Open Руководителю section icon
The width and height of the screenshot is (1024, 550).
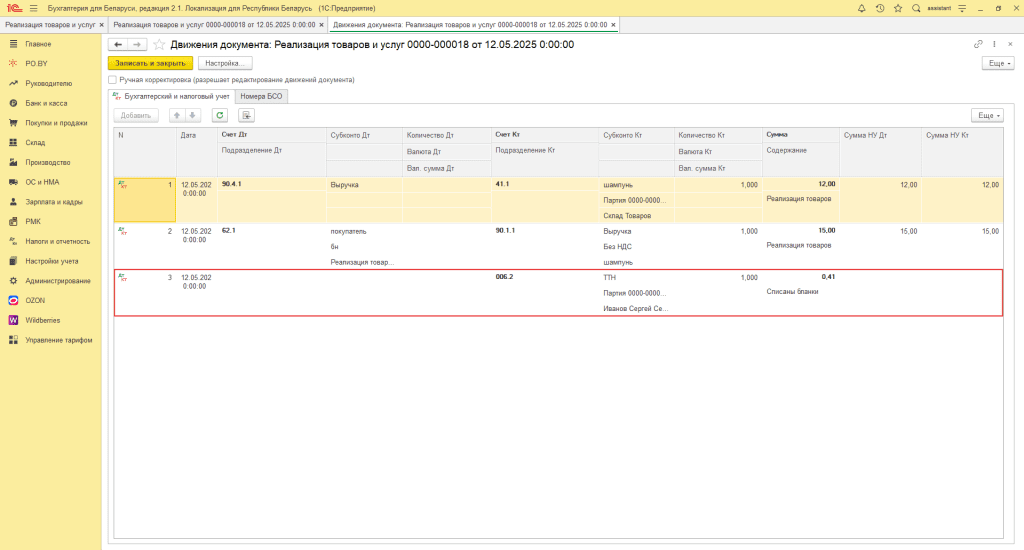click(x=13, y=84)
